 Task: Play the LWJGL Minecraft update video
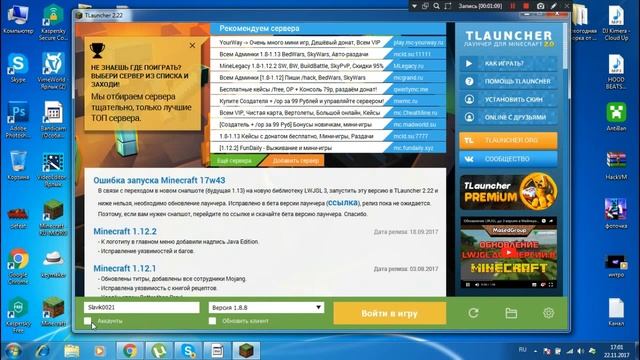509,252
